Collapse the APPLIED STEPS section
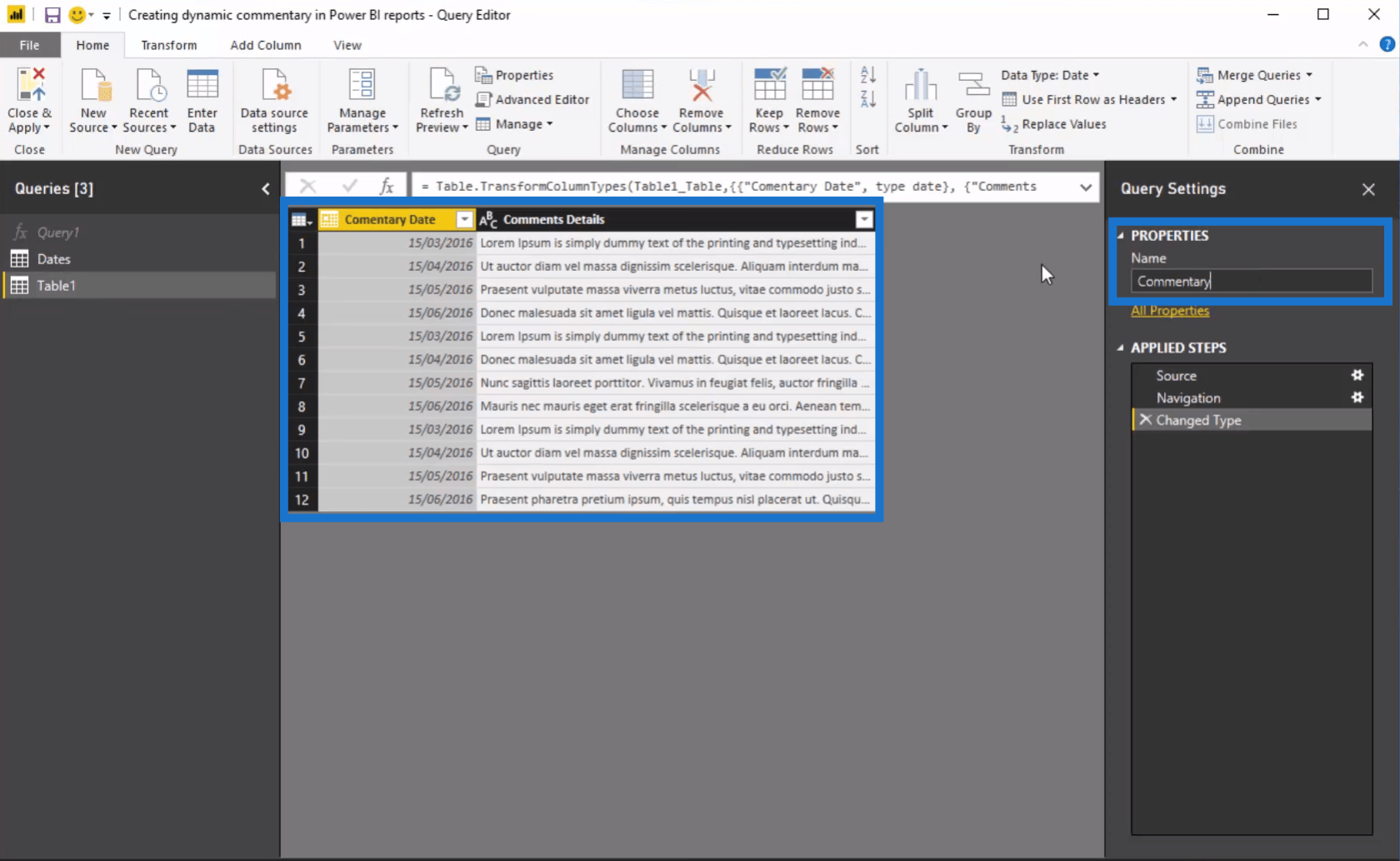1400x861 pixels. pos(1121,348)
